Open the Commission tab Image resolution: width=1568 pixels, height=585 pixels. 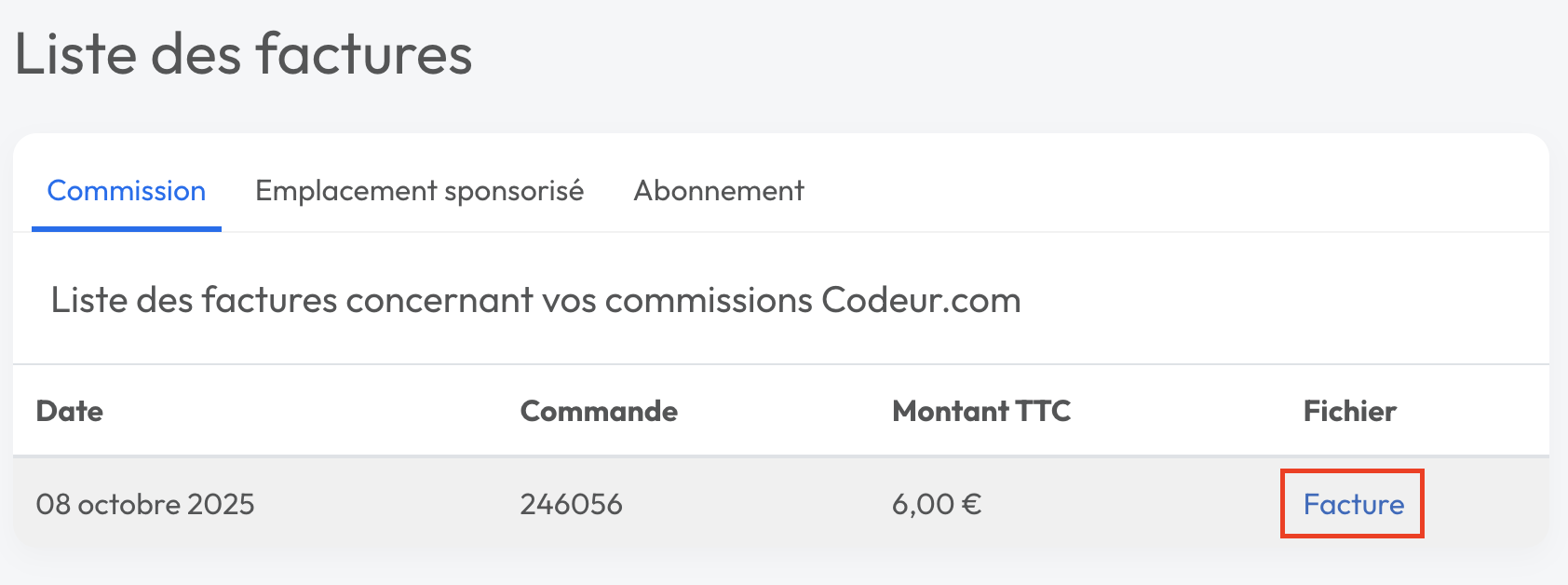127,191
